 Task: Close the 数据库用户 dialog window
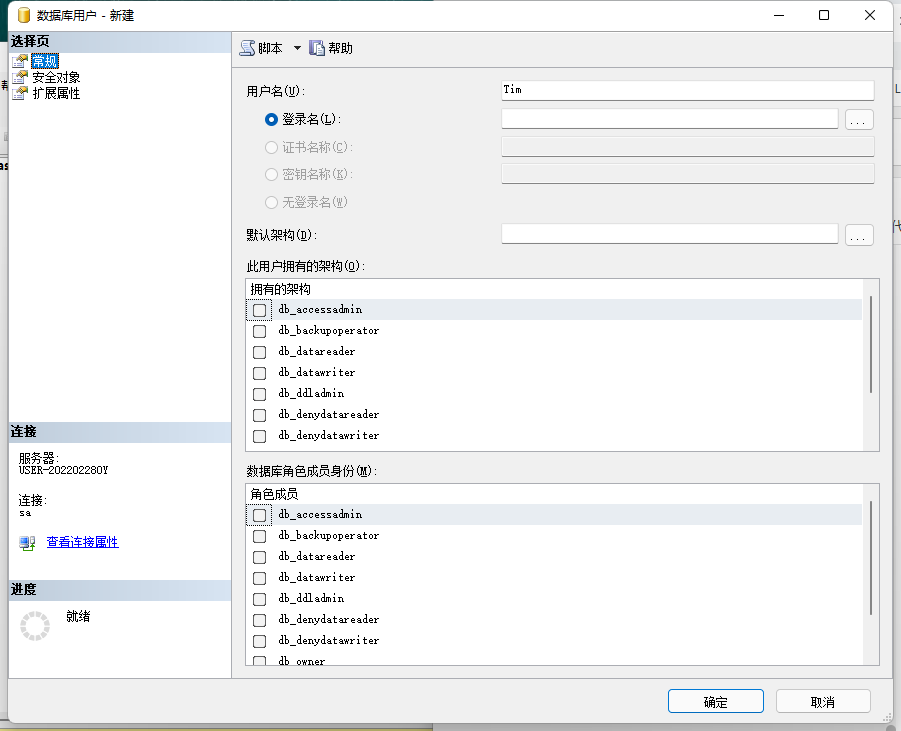coord(870,16)
